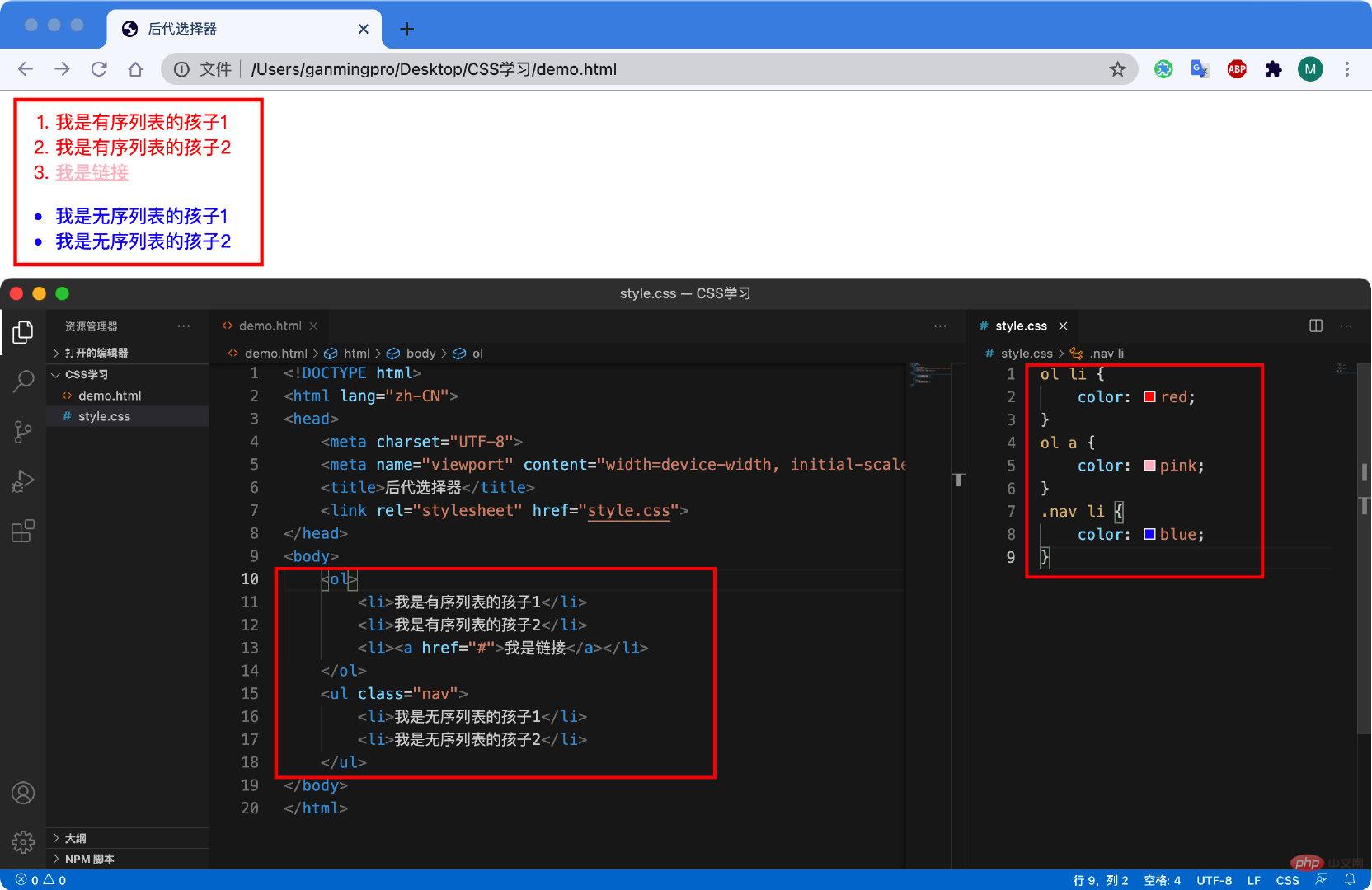
Task: Click body in the breadcrumb path
Action: pyautogui.click(x=421, y=353)
